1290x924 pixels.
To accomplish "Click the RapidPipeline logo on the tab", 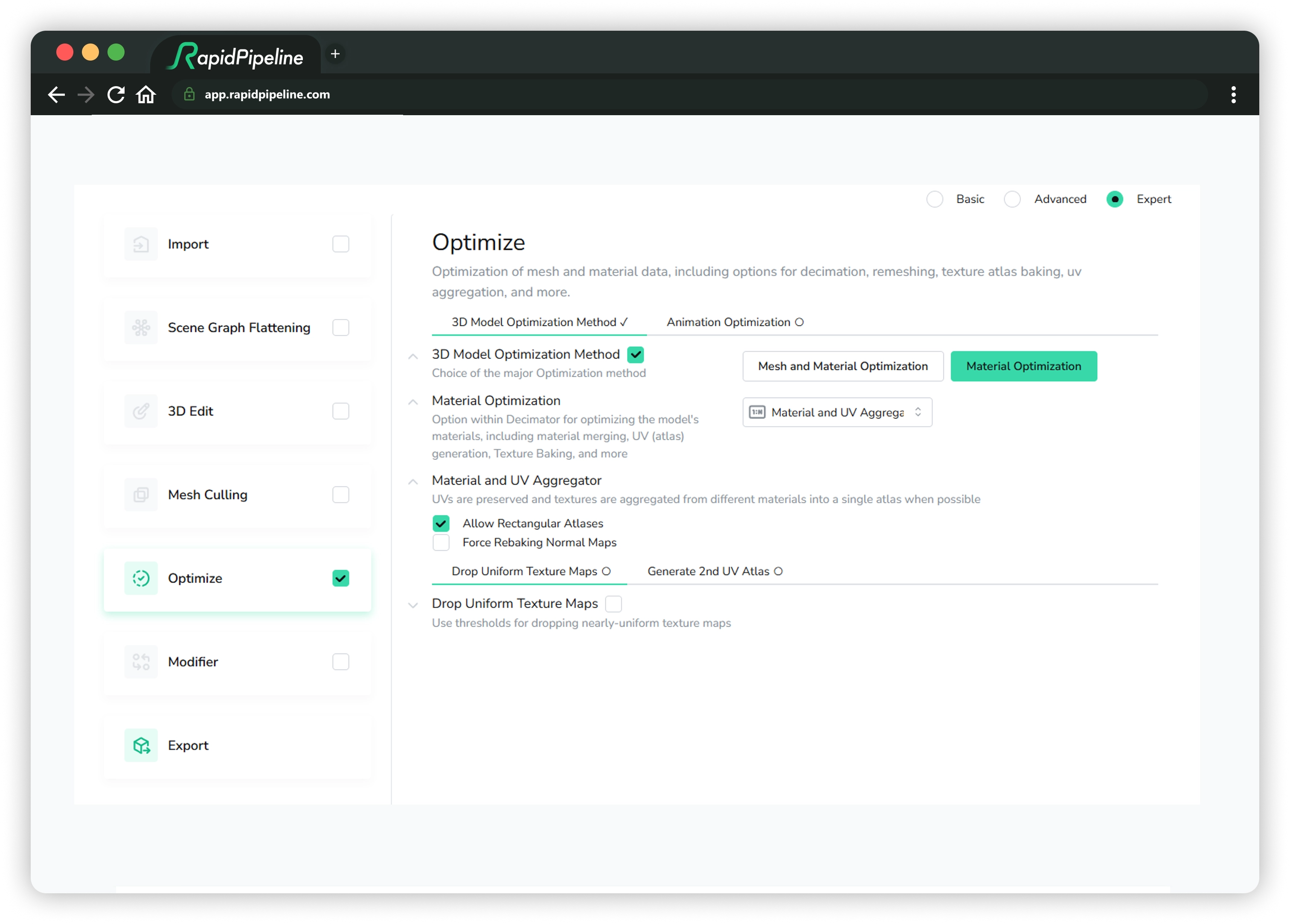I will [236, 56].
